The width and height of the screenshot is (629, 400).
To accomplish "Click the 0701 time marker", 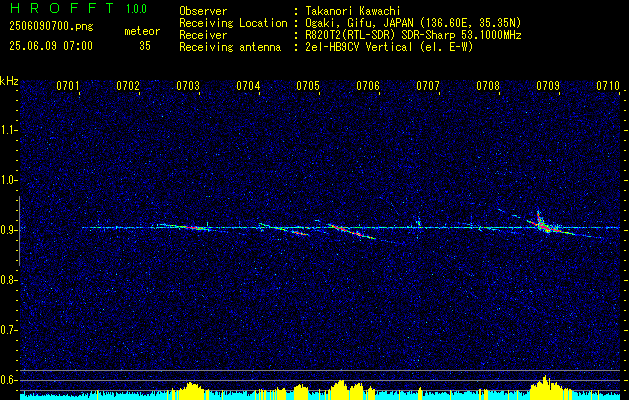I will click(67, 86).
